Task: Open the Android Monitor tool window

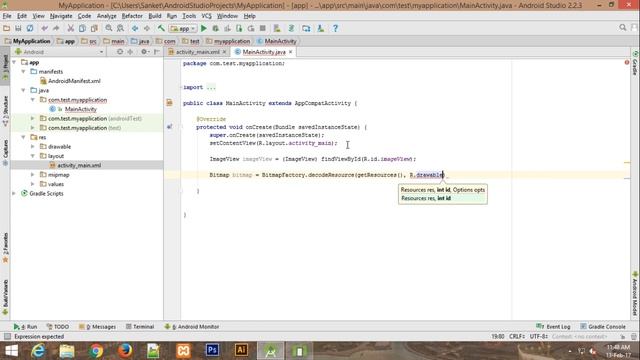Action: click(x=191, y=327)
